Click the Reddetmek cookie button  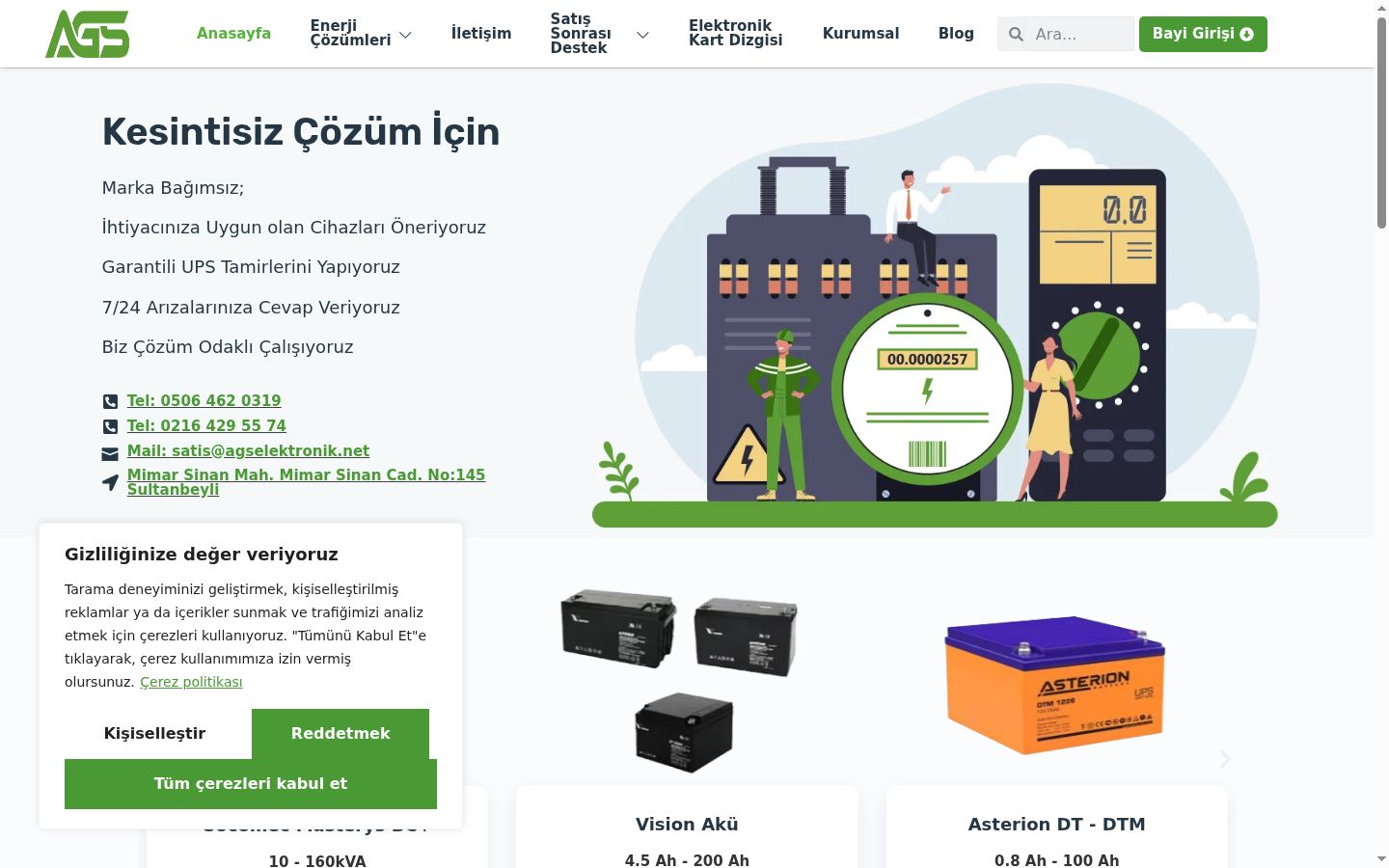(340, 734)
